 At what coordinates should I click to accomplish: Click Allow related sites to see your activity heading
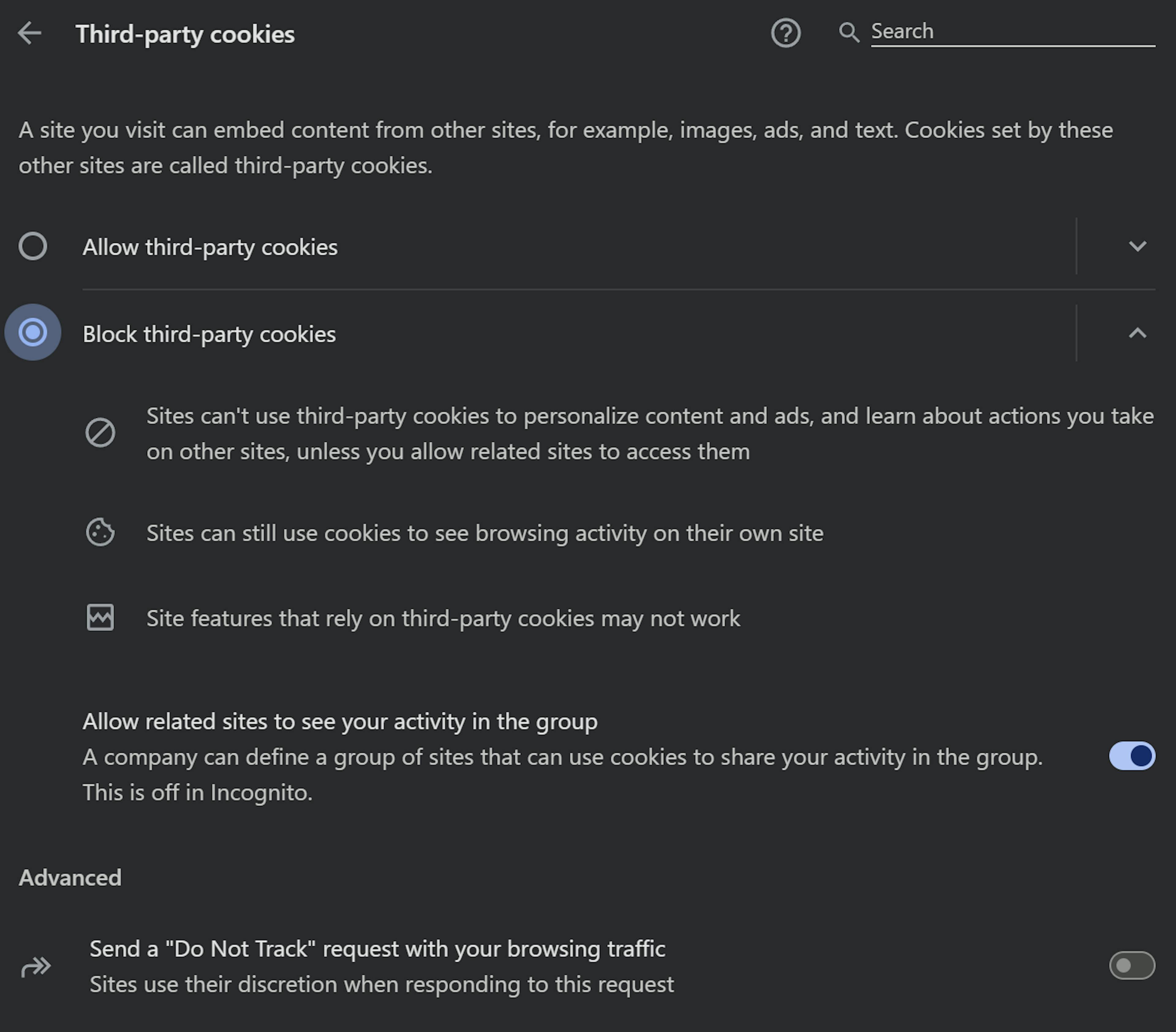tap(340, 721)
